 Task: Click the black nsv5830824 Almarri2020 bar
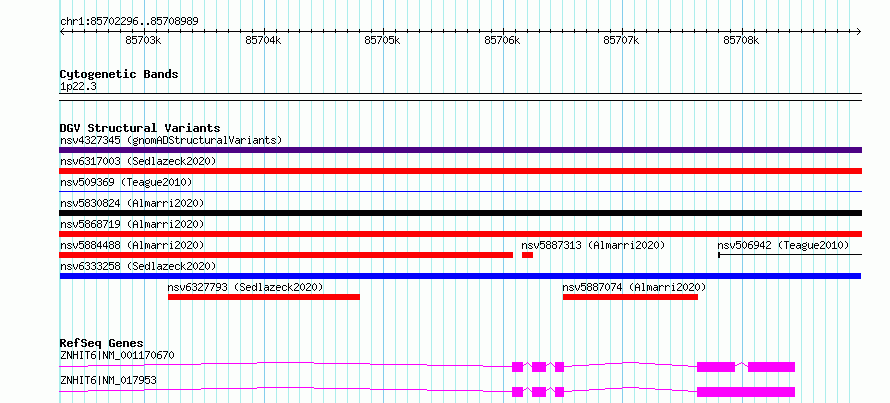[460, 213]
